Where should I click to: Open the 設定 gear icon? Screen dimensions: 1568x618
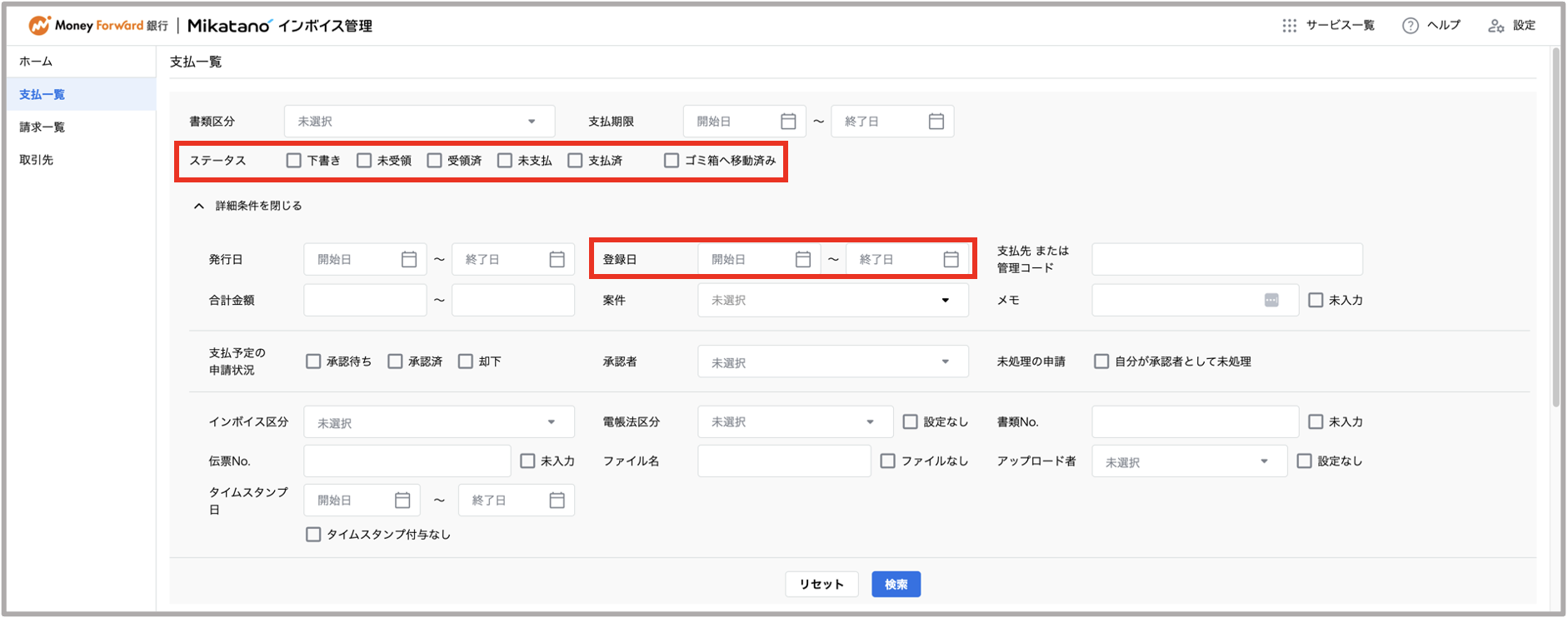tap(1496, 26)
